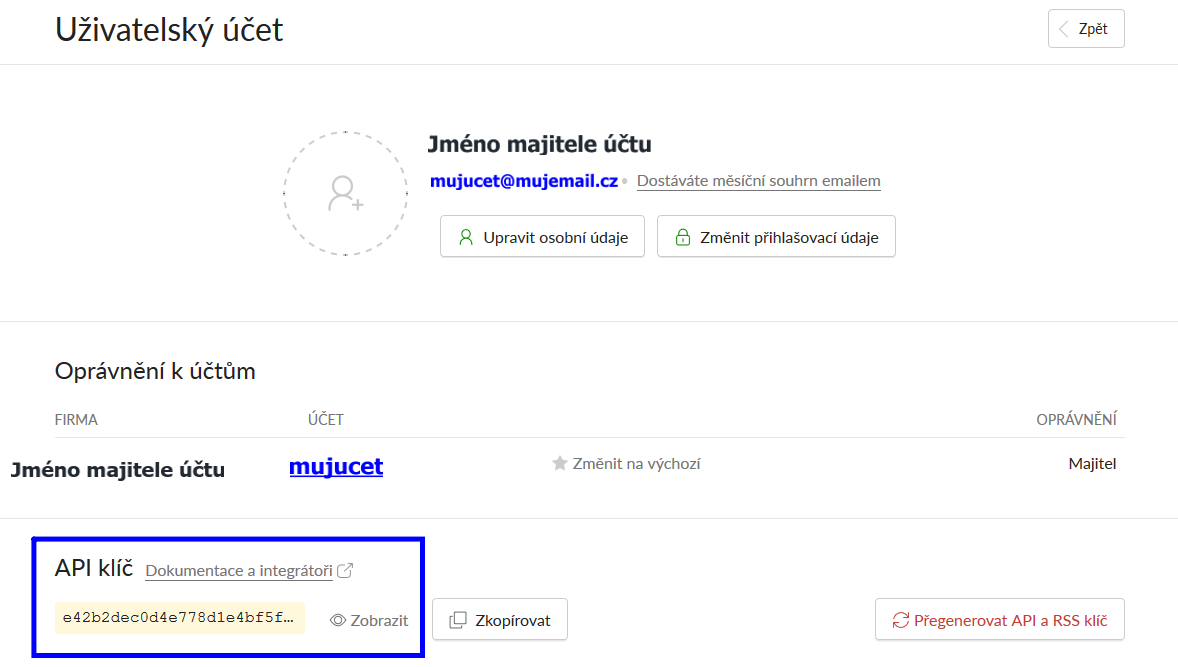Click the lock icon in Změnit přihlašovací údaje
Screen dimensions: 1178x667
[683, 238]
